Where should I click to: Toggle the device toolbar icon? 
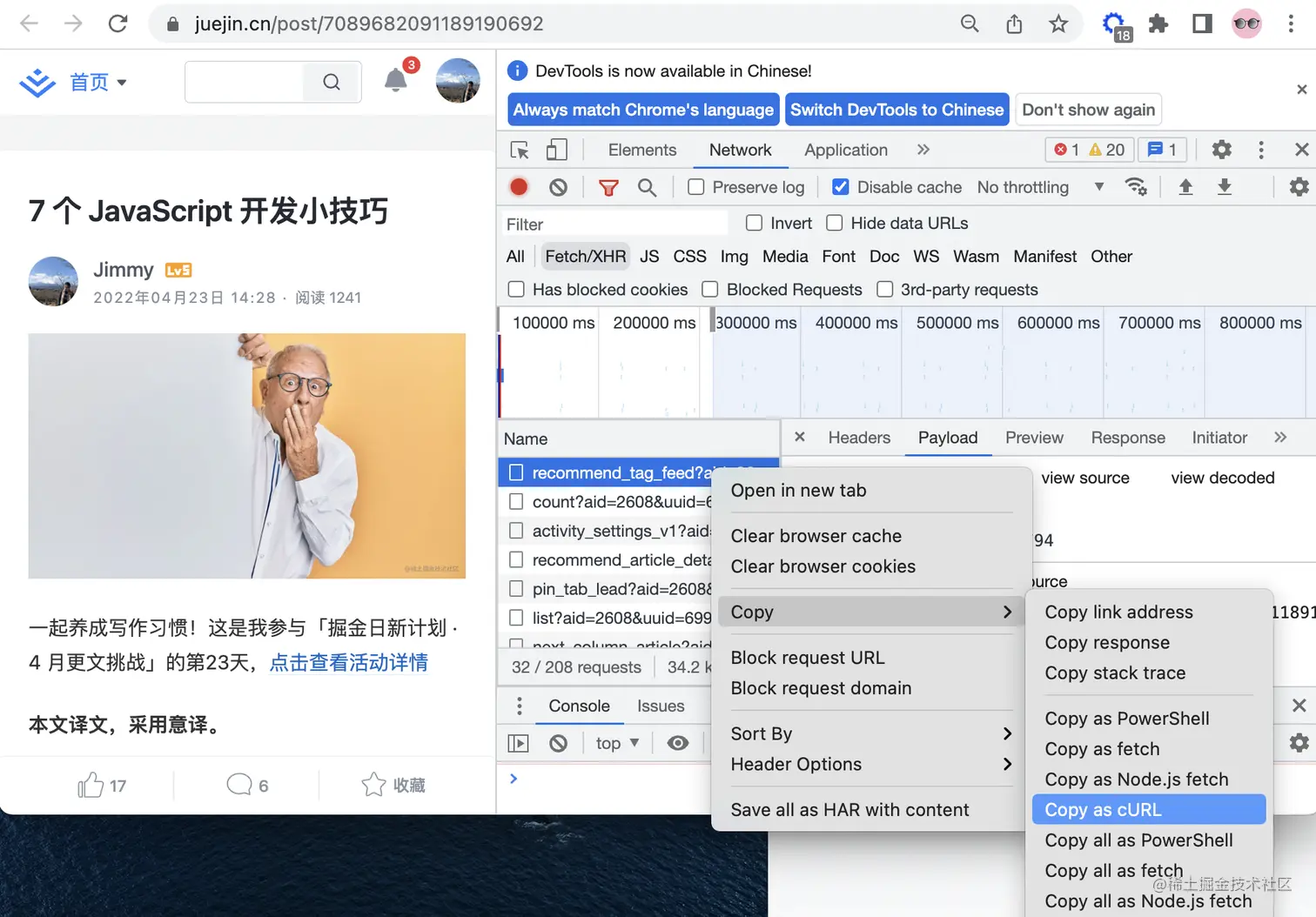point(557,150)
